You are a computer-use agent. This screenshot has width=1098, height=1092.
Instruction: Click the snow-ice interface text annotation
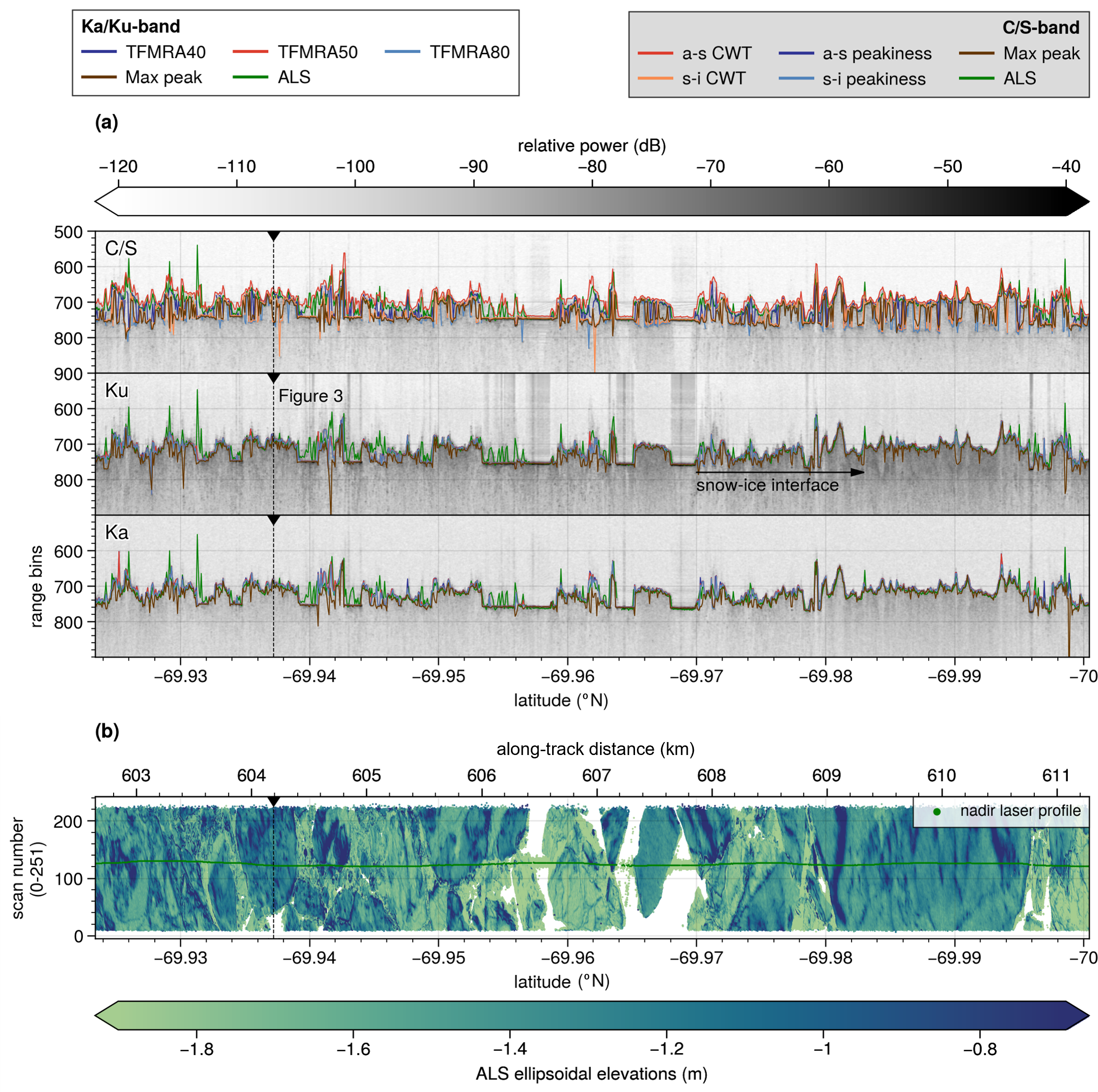tap(767, 486)
